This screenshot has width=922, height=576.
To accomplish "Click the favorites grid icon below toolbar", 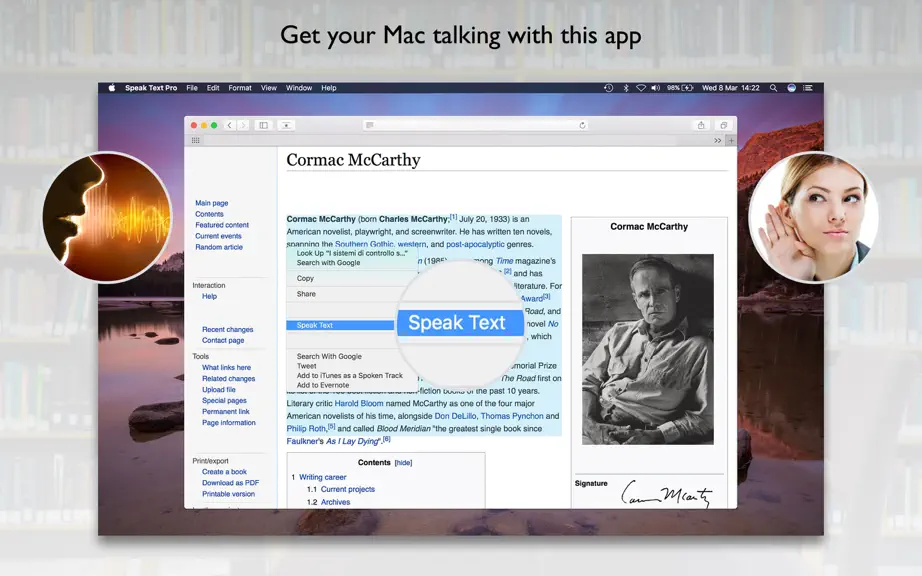I will 196,140.
